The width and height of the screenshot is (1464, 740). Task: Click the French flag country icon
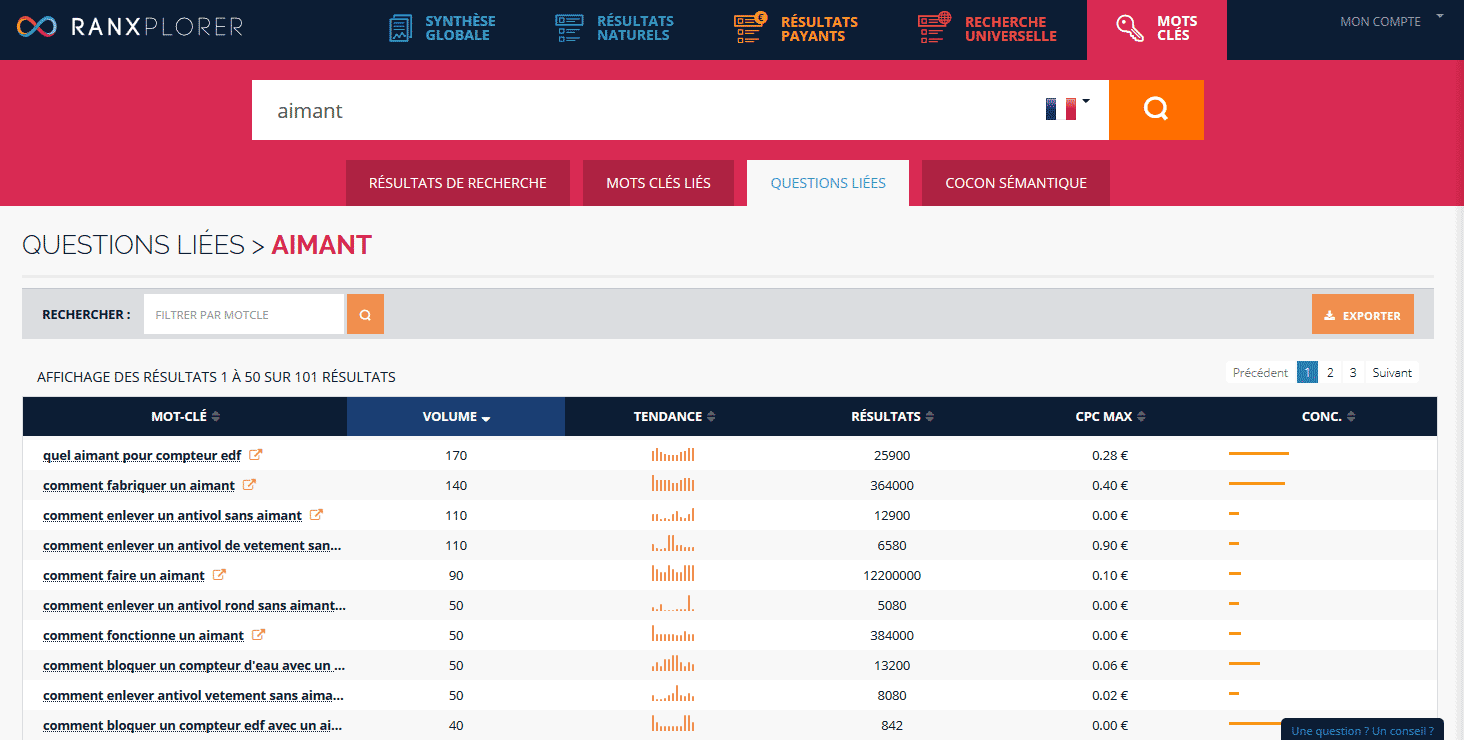pos(1061,109)
